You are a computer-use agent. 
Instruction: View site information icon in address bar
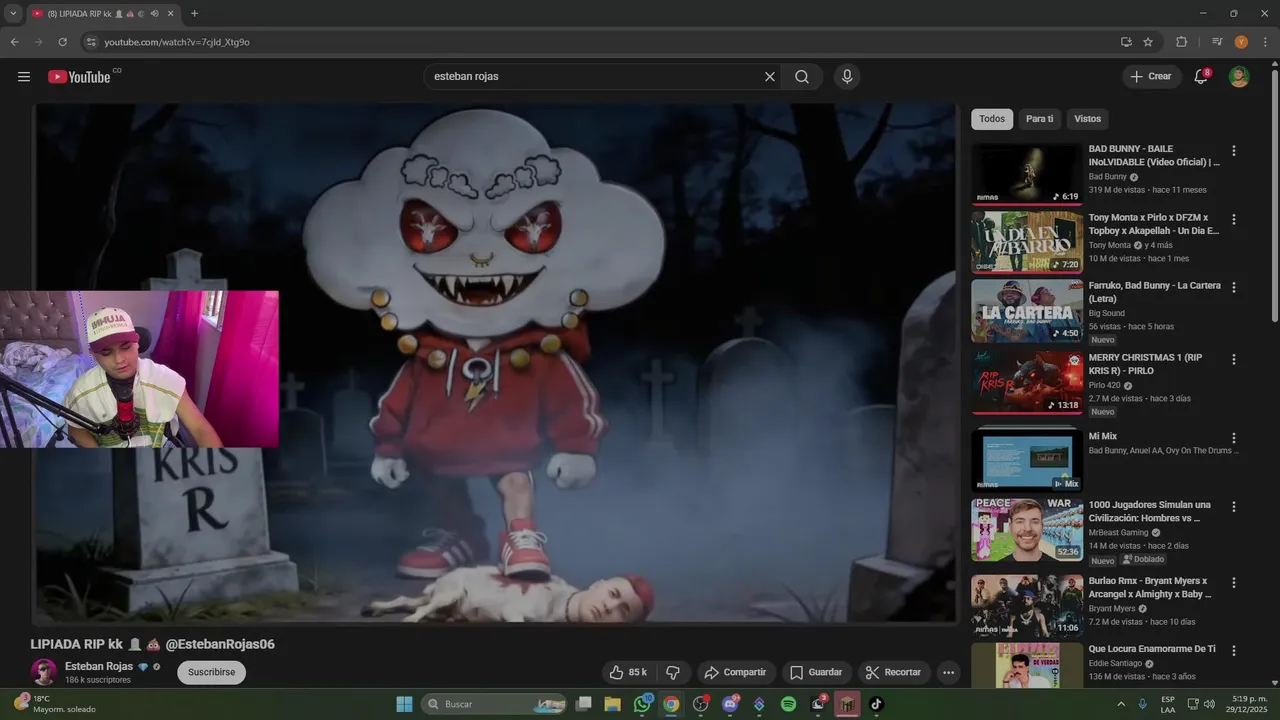pyautogui.click(x=91, y=42)
